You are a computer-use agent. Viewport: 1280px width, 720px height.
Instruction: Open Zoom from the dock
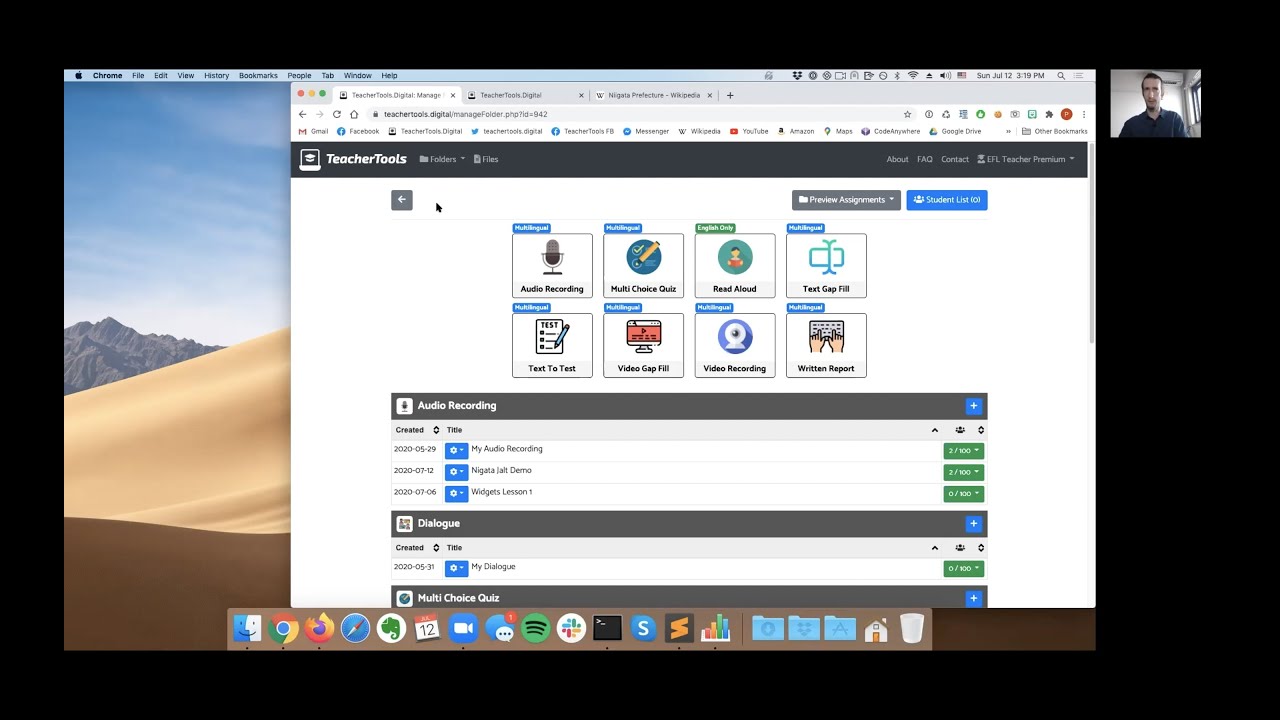[x=463, y=628]
